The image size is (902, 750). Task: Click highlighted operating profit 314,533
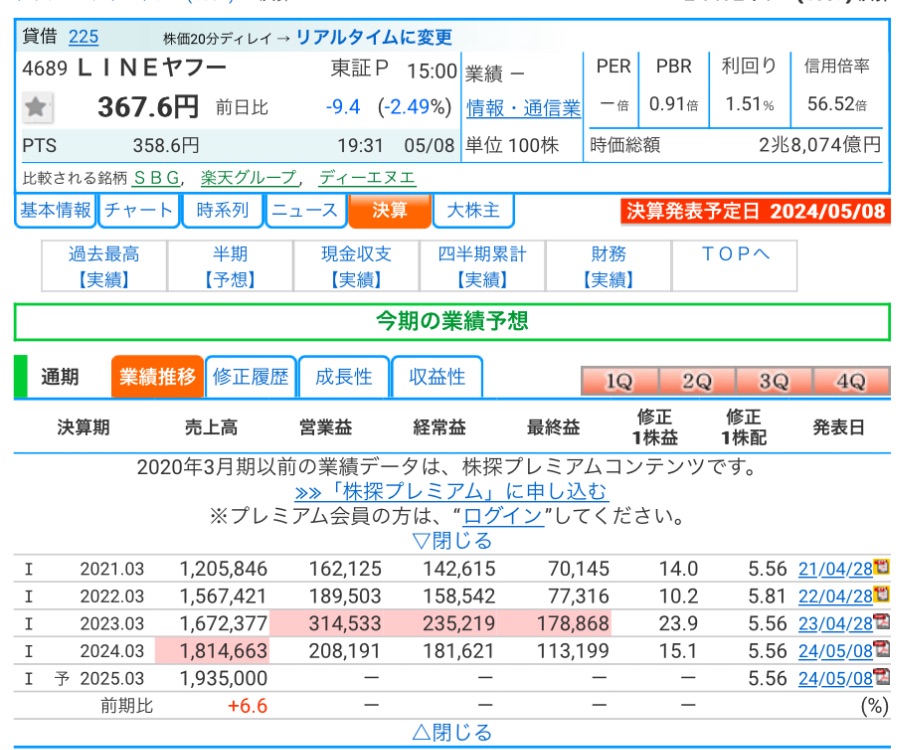click(x=345, y=623)
